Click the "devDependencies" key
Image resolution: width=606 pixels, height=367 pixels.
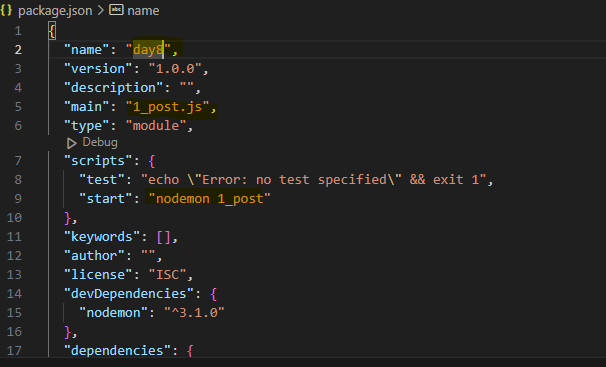(x=129, y=294)
